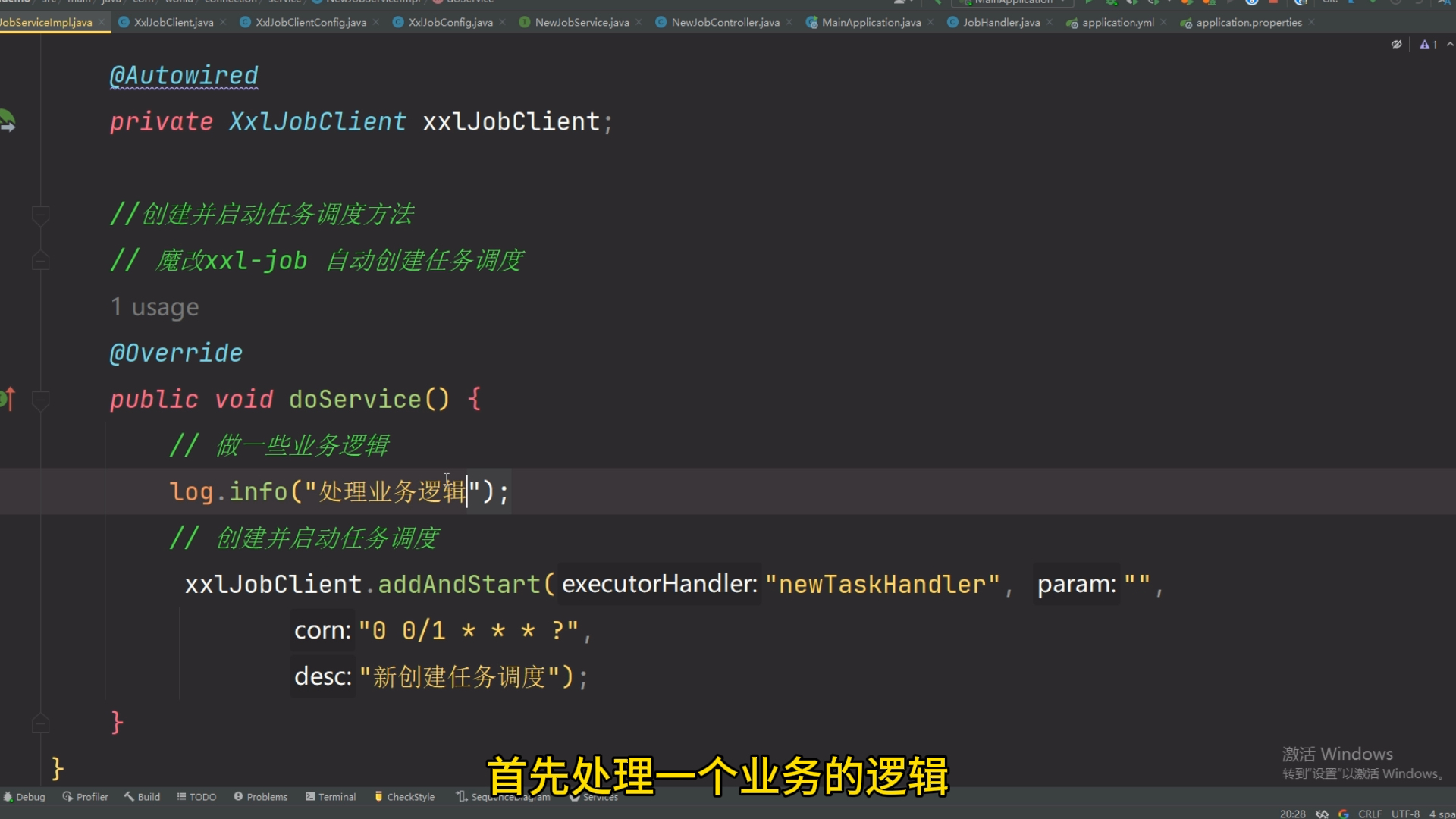Change the CRLF line separator

[1370, 814]
